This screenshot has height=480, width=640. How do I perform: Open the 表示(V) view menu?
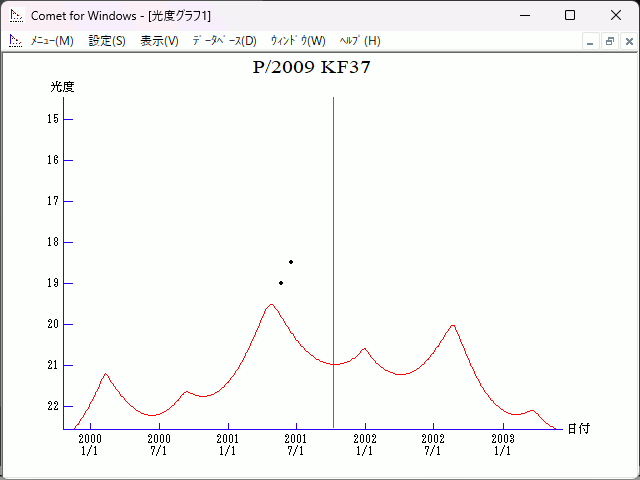pyautogui.click(x=159, y=41)
